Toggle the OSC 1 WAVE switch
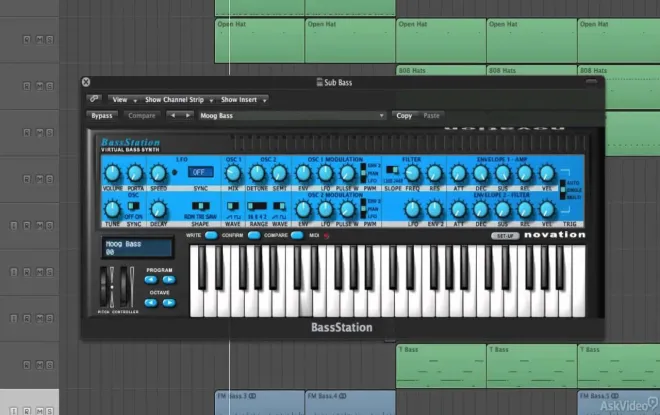The image size is (660, 415). [232, 206]
